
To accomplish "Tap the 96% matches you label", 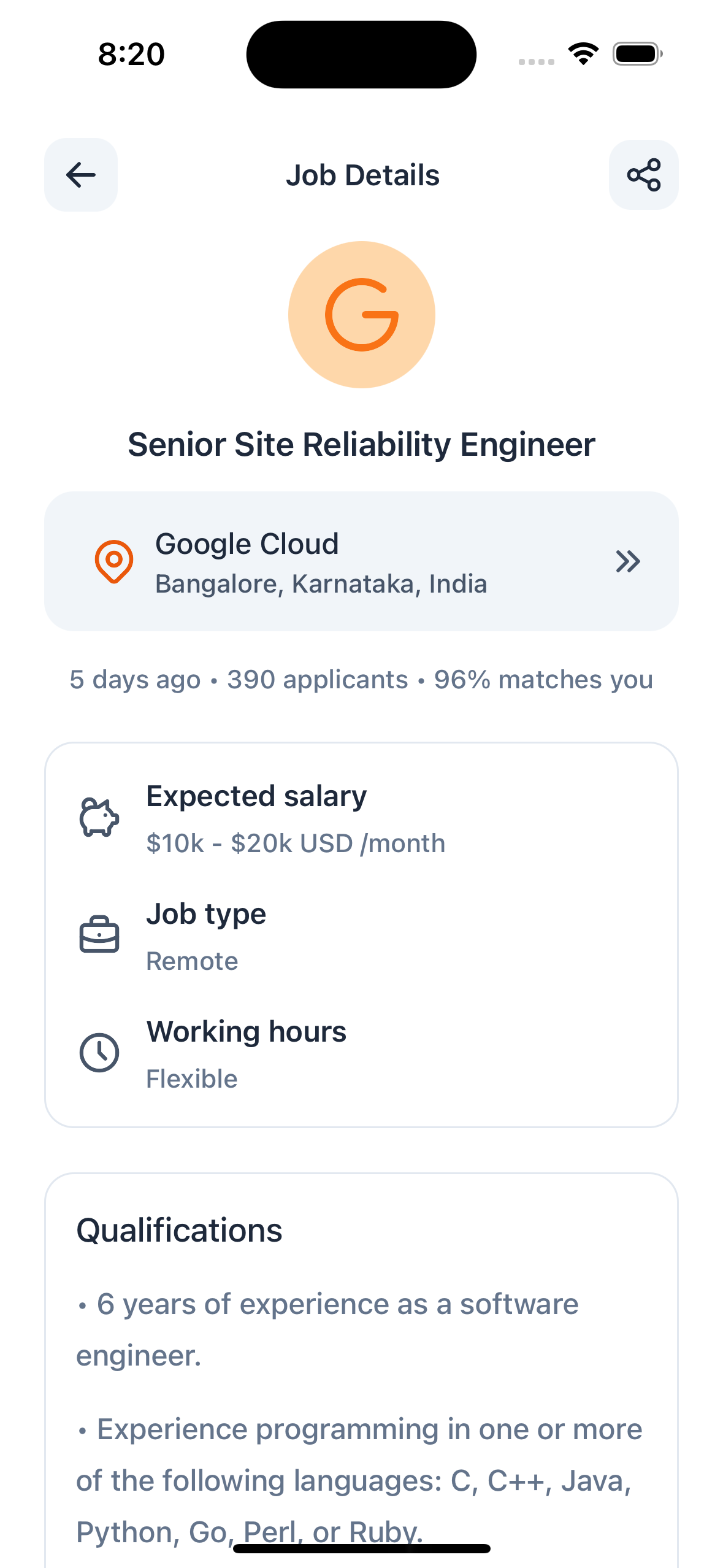I will (x=543, y=680).
